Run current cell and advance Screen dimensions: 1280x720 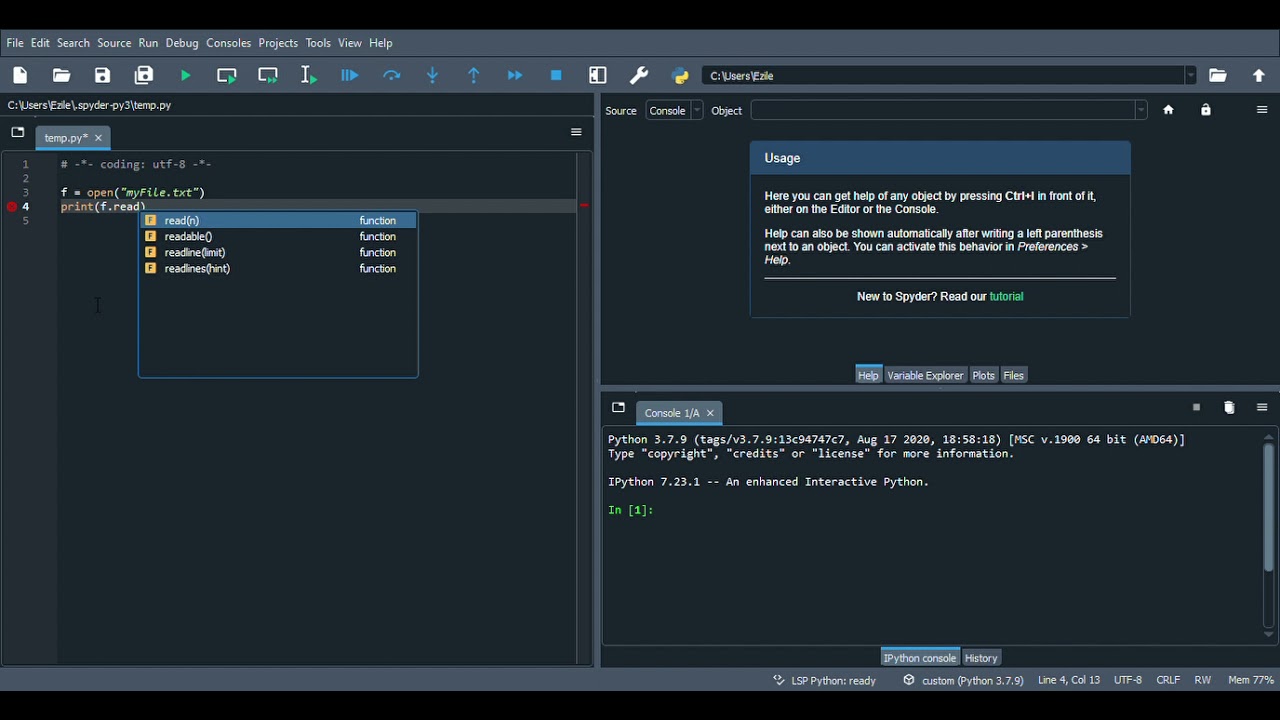tap(268, 76)
